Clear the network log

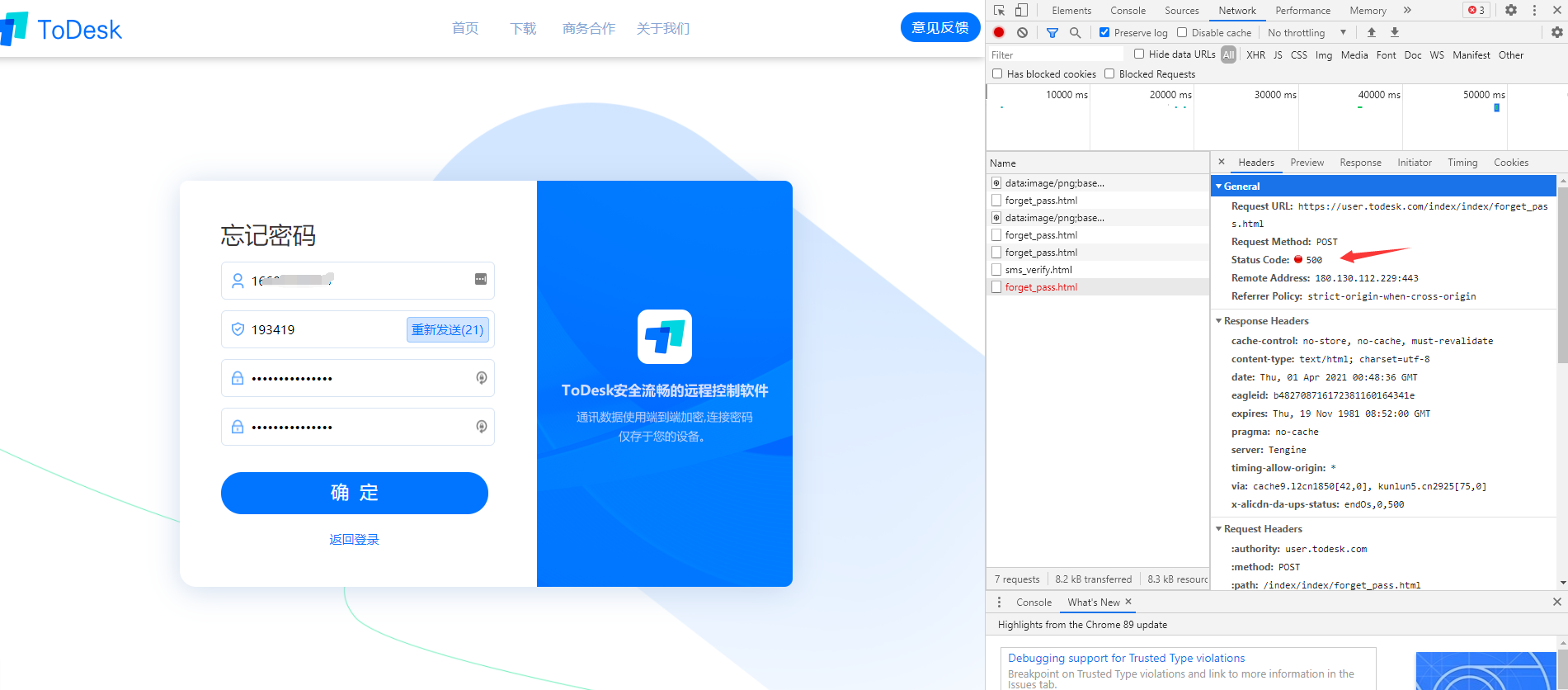pyautogui.click(x=1022, y=32)
